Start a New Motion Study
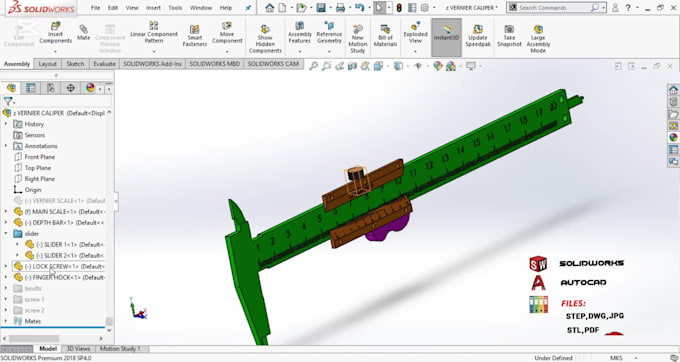Image resolution: width=680 pixels, height=362 pixels. [x=358, y=39]
